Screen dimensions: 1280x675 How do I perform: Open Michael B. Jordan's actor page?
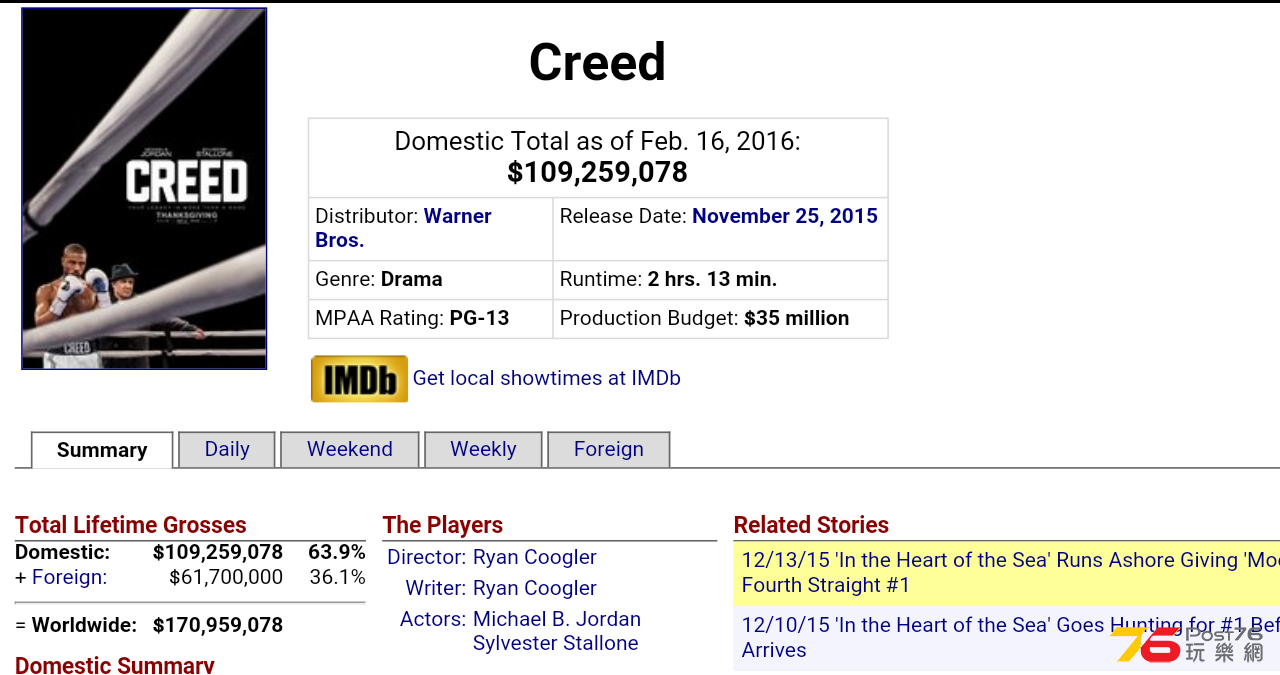coord(557,619)
